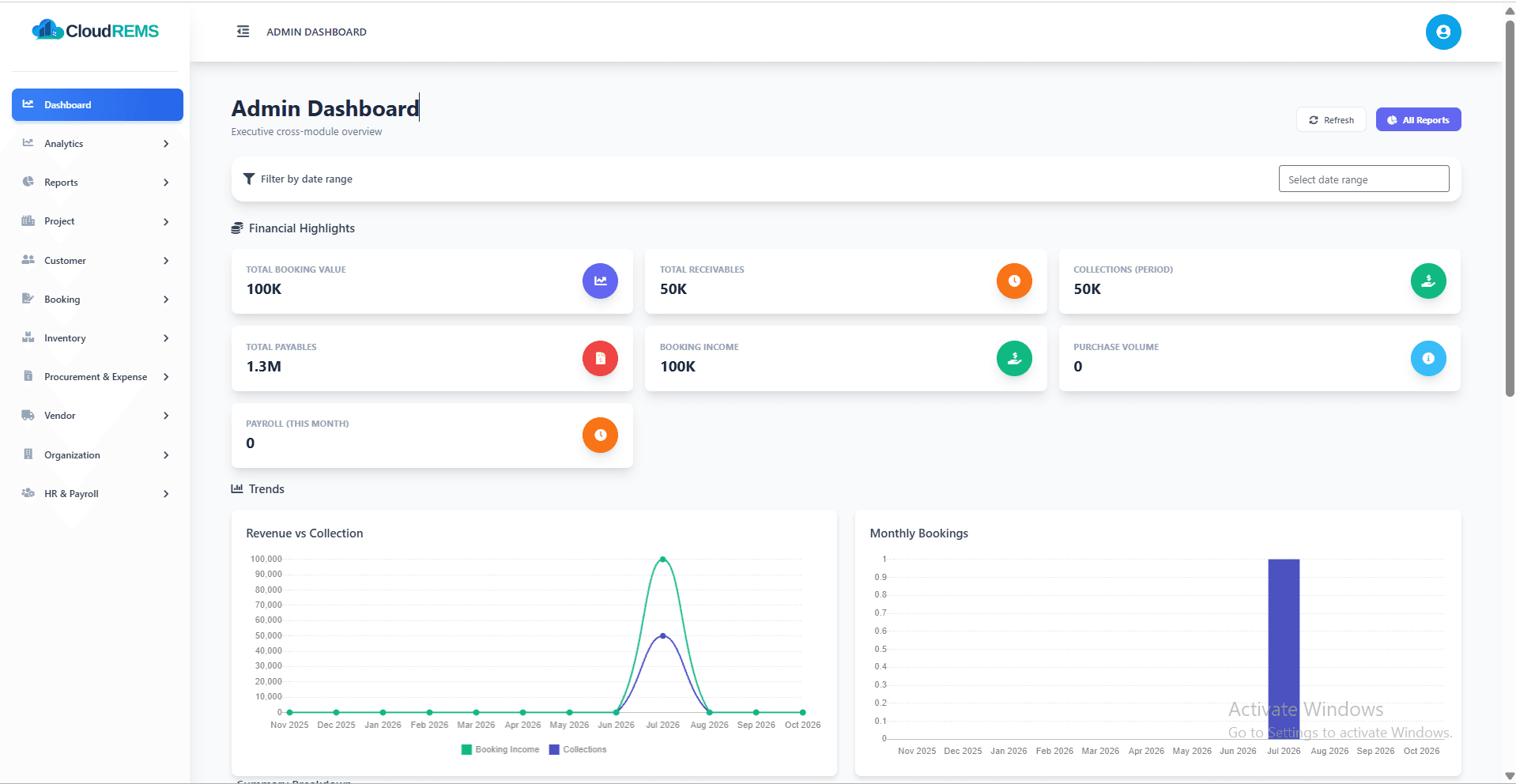Click the Executive cross-module overview subtitle
Image resolution: width=1516 pixels, height=784 pixels.
coord(306,132)
